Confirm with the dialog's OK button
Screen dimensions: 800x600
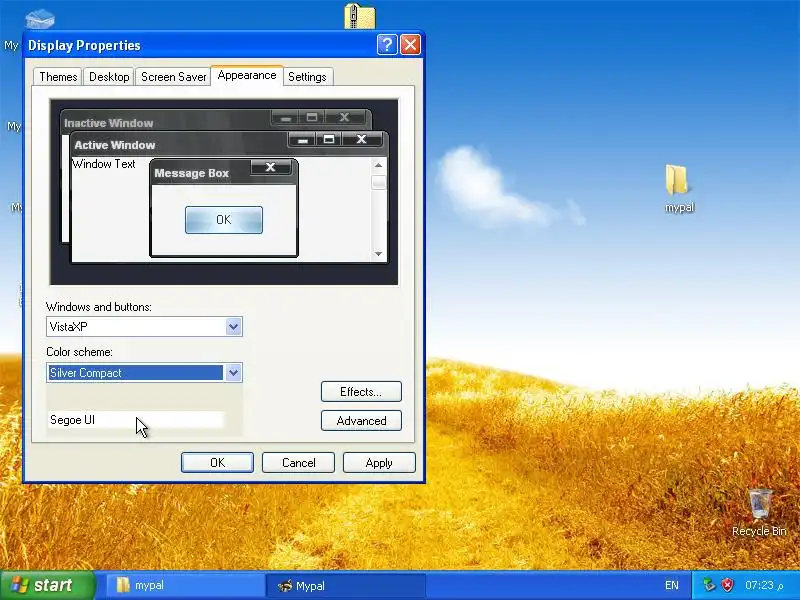click(217, 462)
